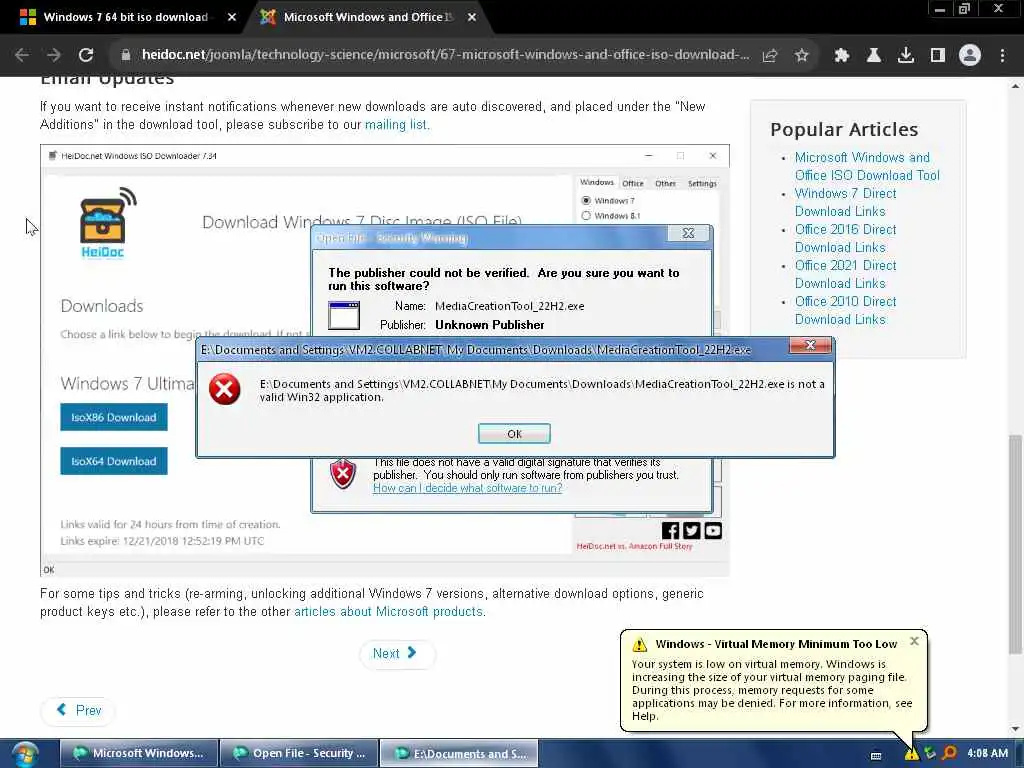Reload the heidoc.net page
Screen dimensions: 1024x768
pyautogui.click(x=86, y=55)
